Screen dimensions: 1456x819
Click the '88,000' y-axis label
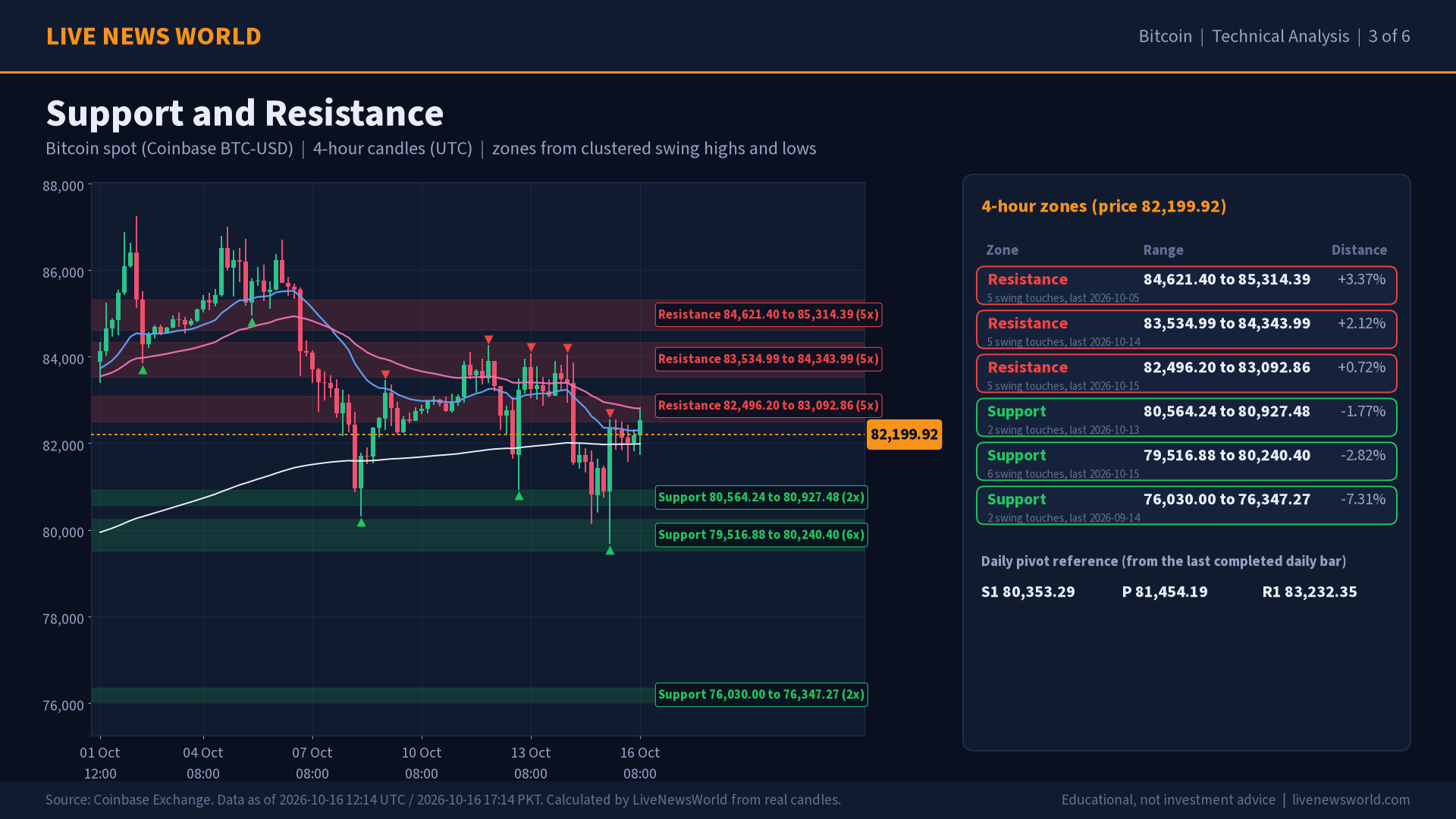[x=63, y=187]
